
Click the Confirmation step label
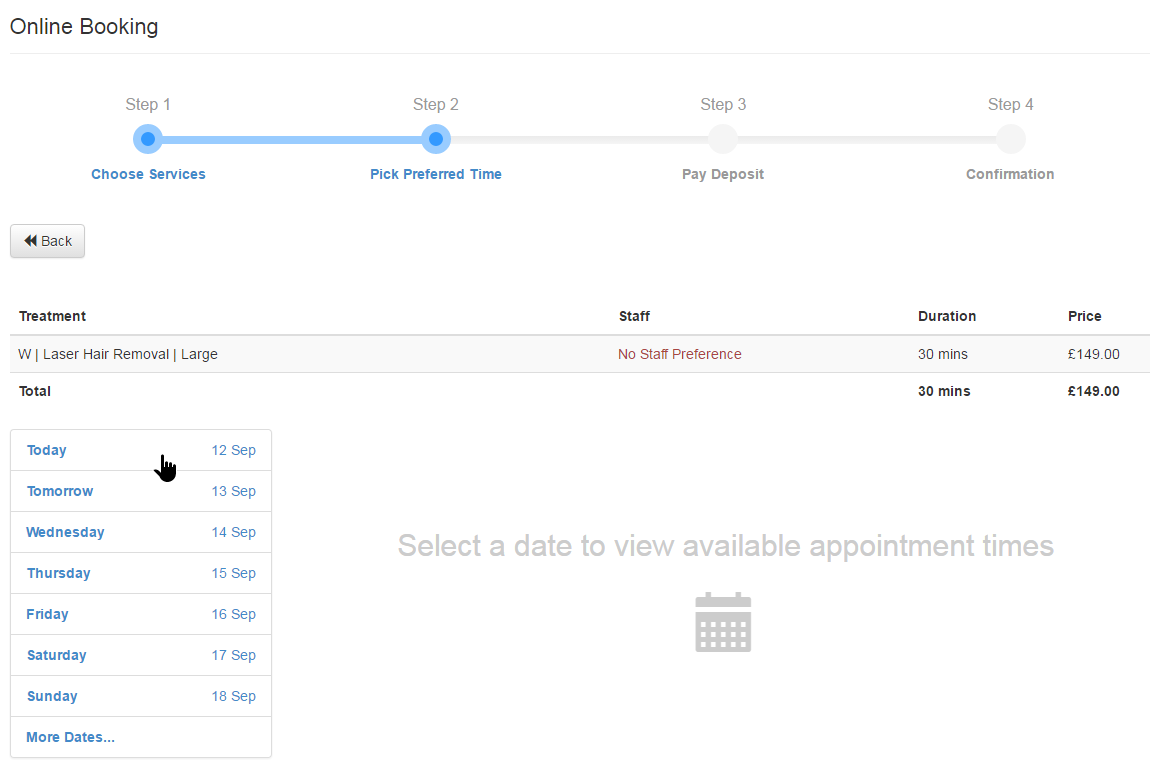[x=1010, y=174]
